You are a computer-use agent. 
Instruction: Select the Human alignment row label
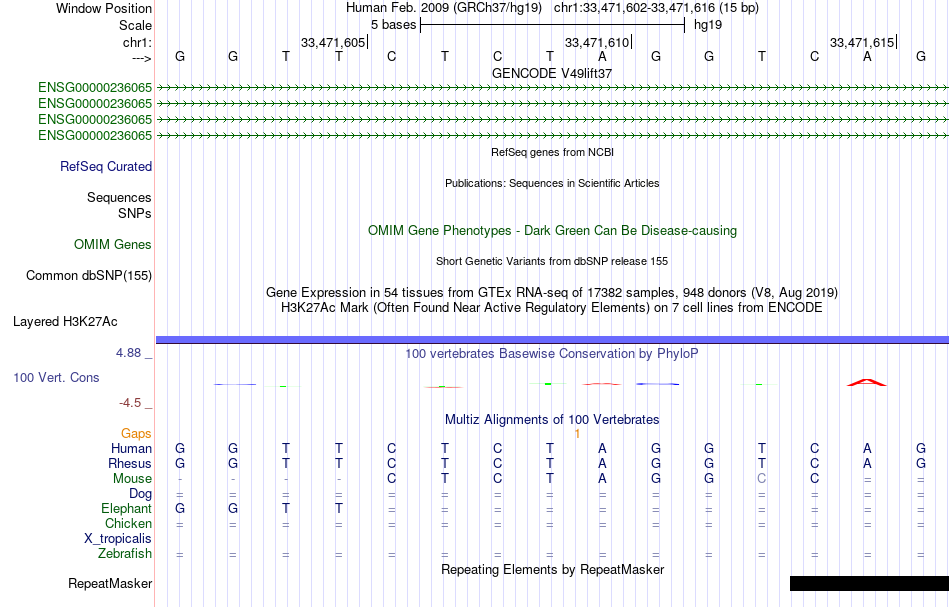pyautogui.click(x=131, y=448)
